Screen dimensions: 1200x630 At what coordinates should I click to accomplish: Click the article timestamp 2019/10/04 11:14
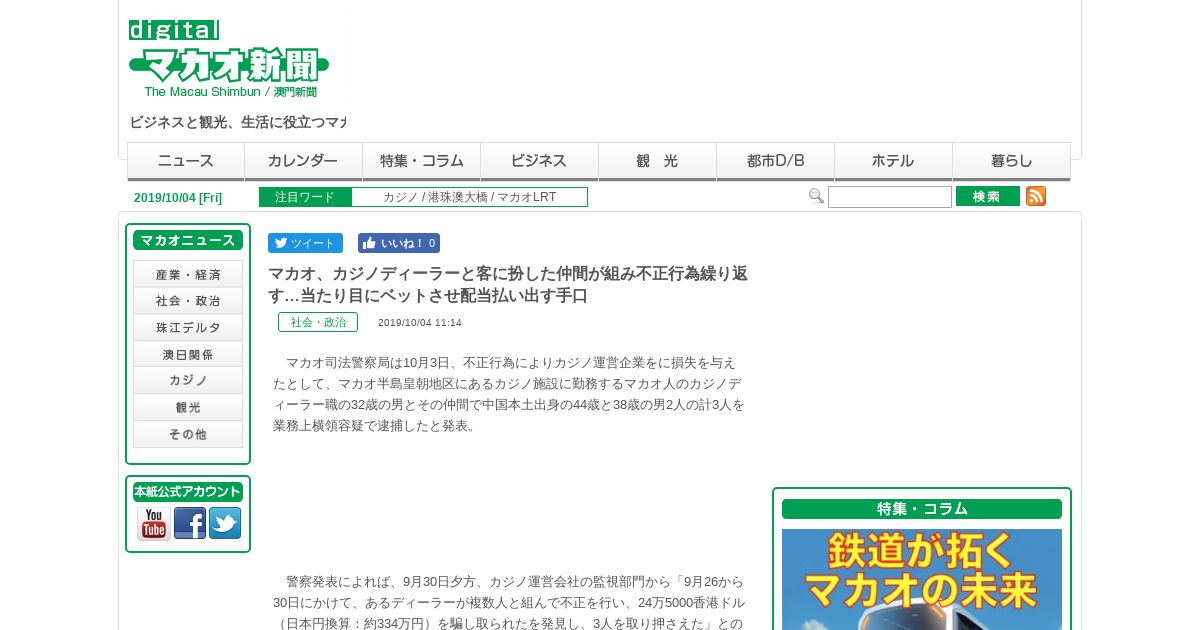tap(420, 323)
